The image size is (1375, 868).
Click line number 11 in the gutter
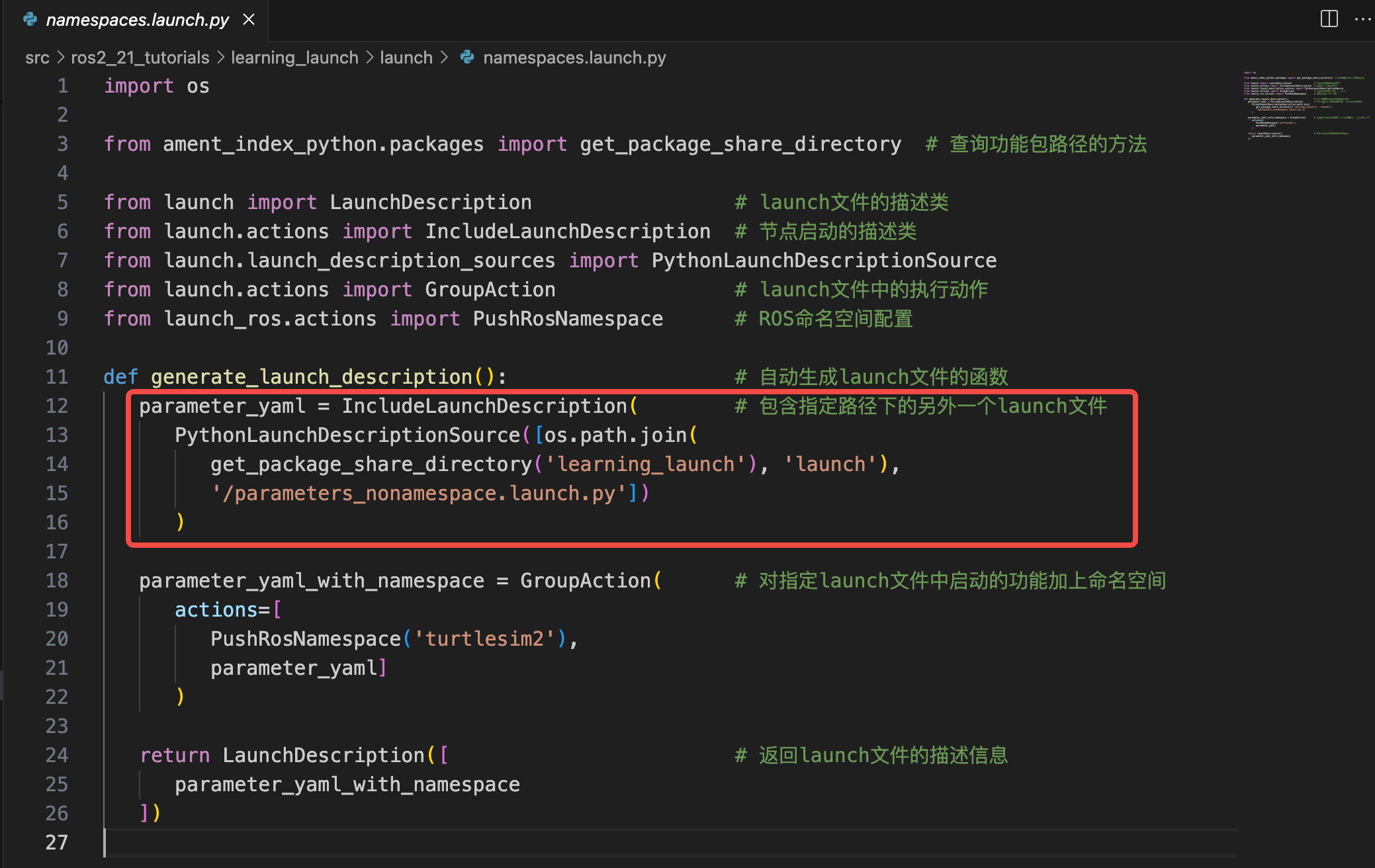[x=57, y=377]
